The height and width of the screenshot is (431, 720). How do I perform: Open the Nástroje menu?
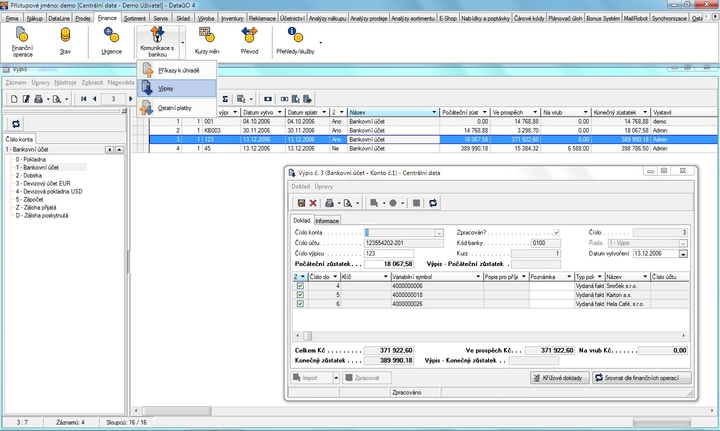tap(65, 83)
